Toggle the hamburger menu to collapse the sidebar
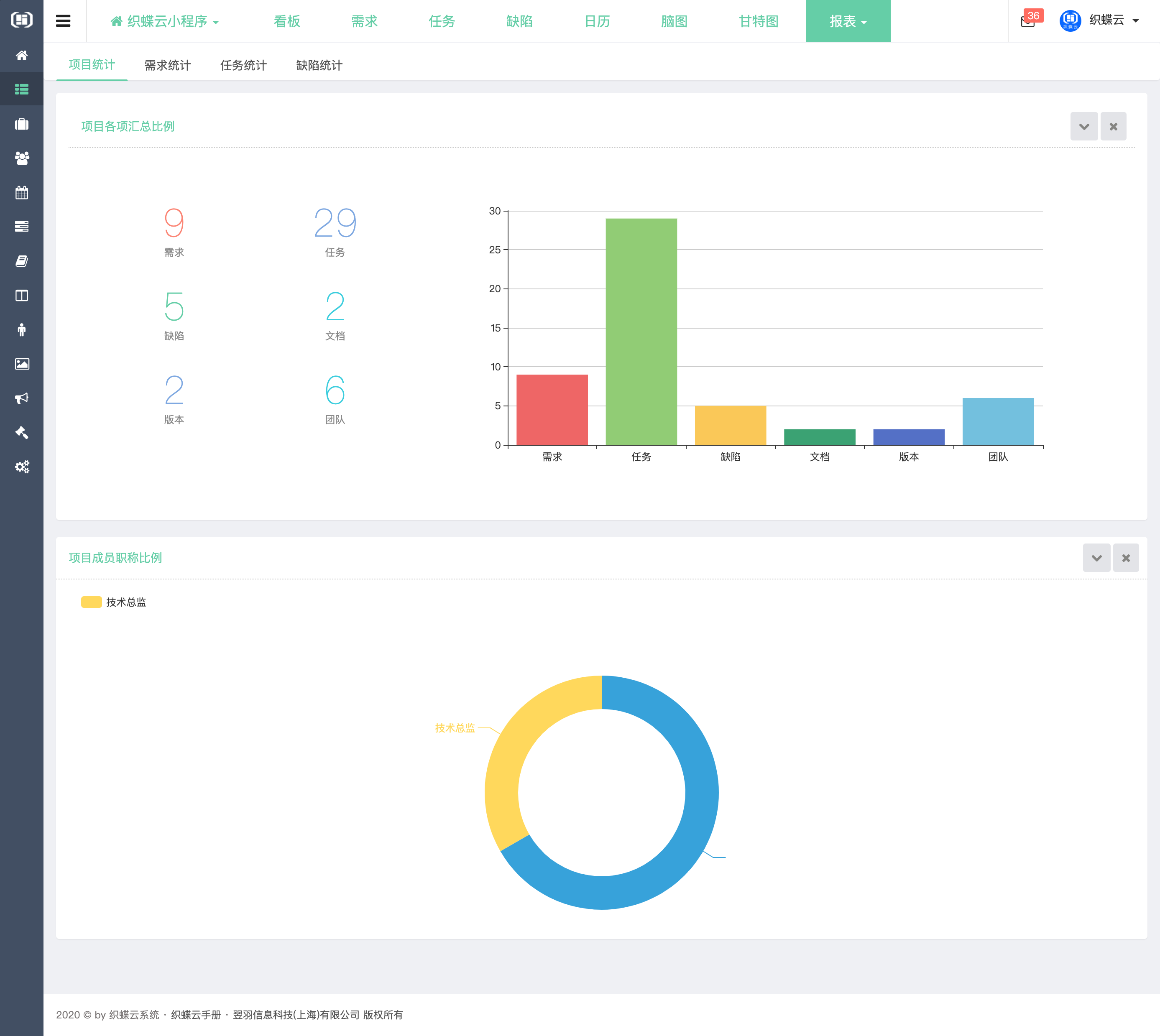Image resolution: width=1160 pixels, height=1036 pixels. (63, 21)
